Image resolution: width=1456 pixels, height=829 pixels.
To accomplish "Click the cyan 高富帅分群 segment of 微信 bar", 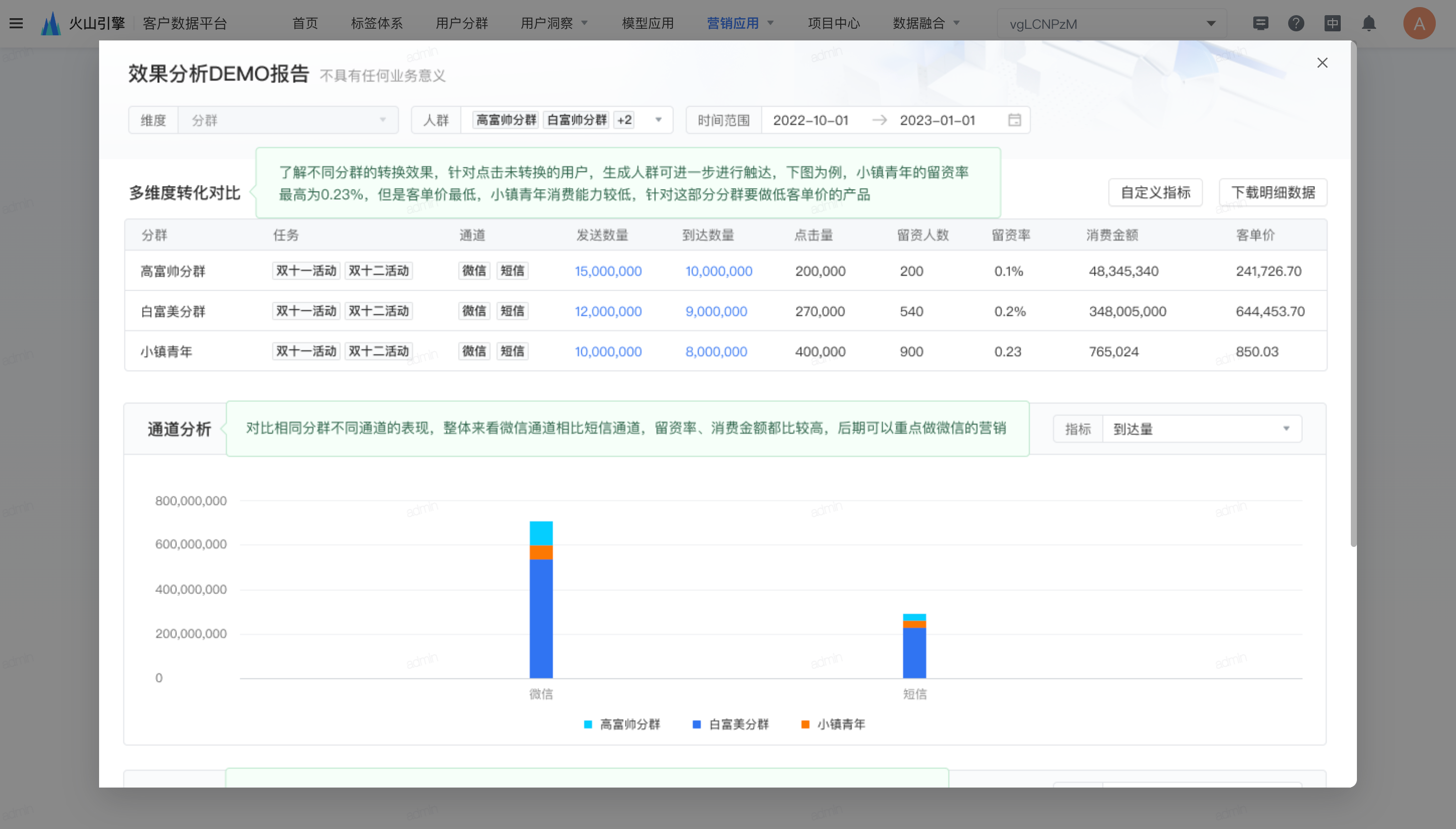I will pos(541,533).
